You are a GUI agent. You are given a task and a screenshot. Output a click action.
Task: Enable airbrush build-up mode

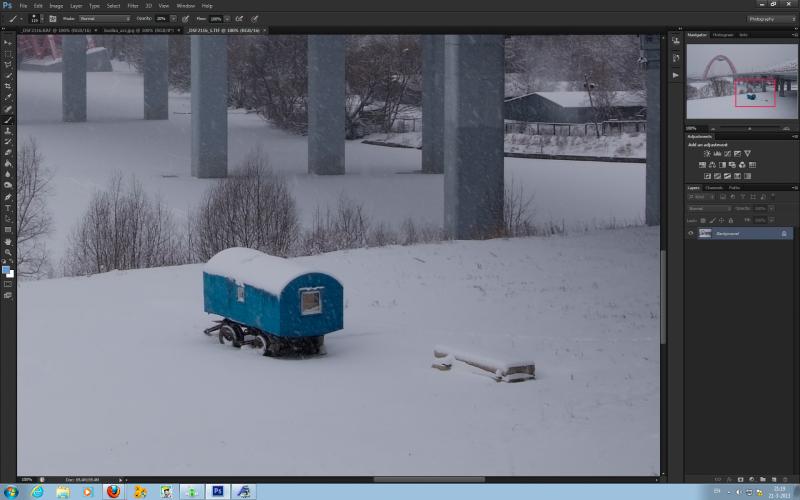(239, 19)
